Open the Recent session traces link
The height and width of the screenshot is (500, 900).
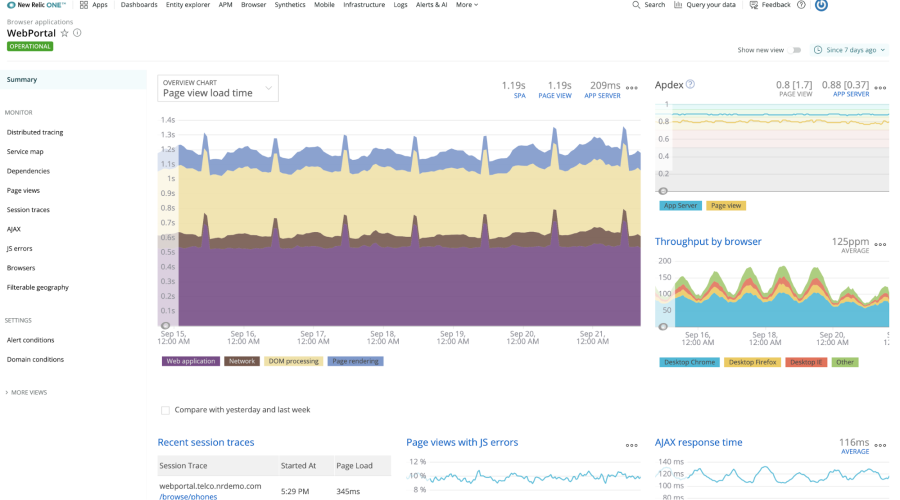click(x=206, y=442)
